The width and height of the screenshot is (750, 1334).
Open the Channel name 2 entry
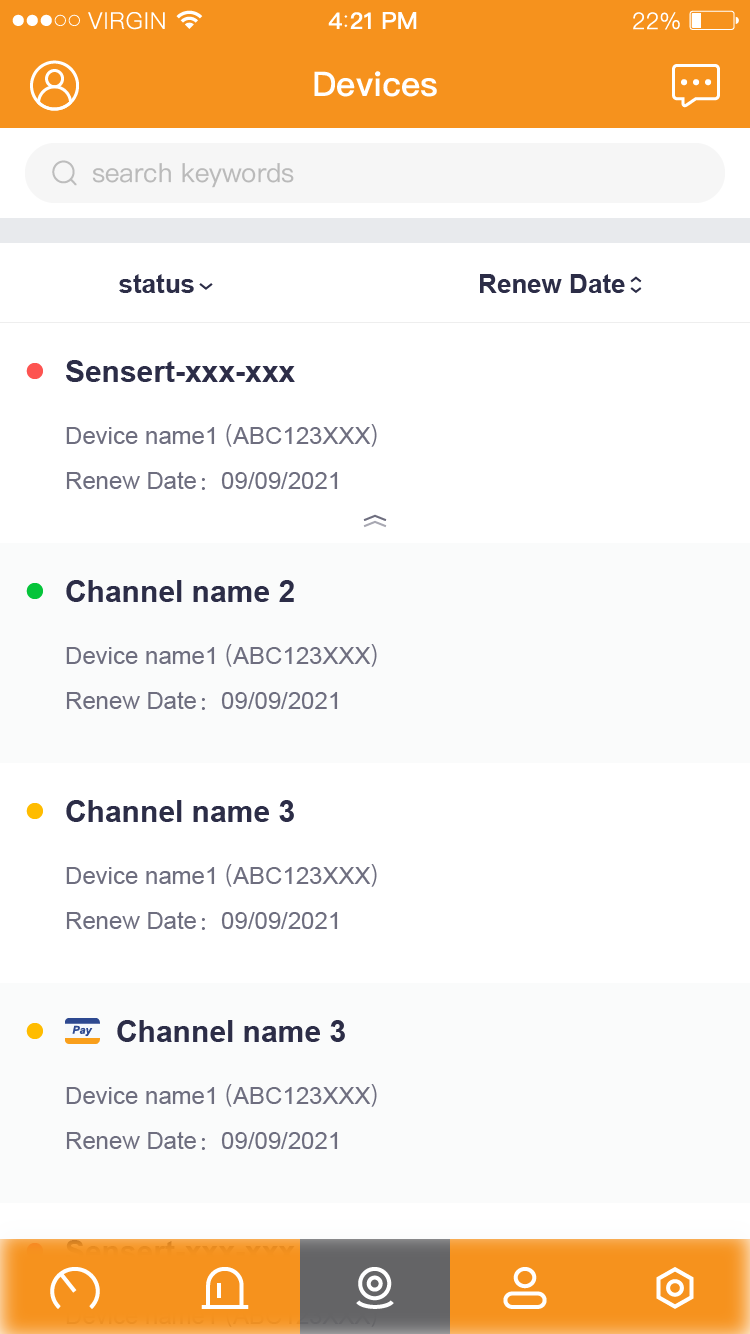(x=180, y=592)
